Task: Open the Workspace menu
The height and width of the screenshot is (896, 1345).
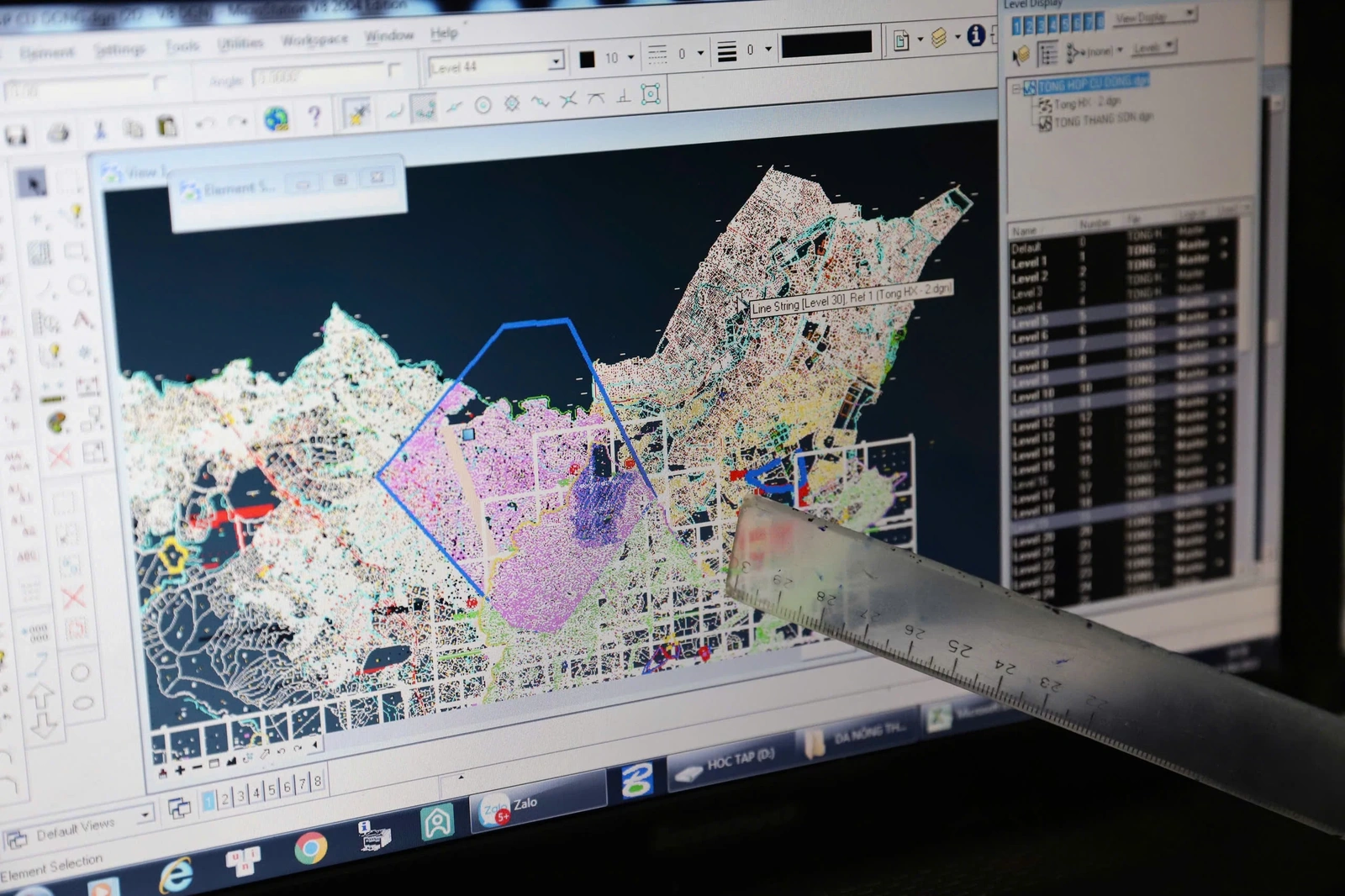Action: 314,40
